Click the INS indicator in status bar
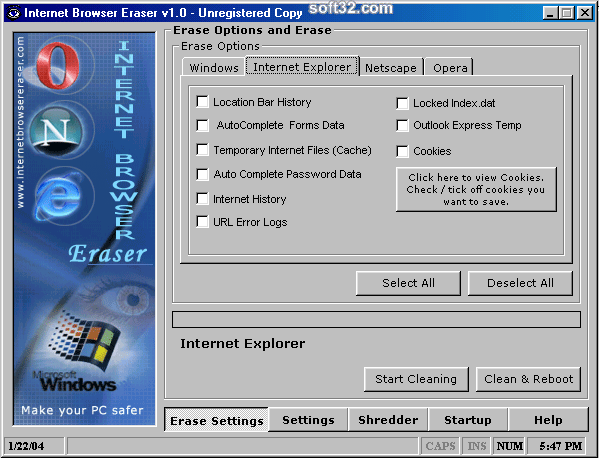 point(476,446)
